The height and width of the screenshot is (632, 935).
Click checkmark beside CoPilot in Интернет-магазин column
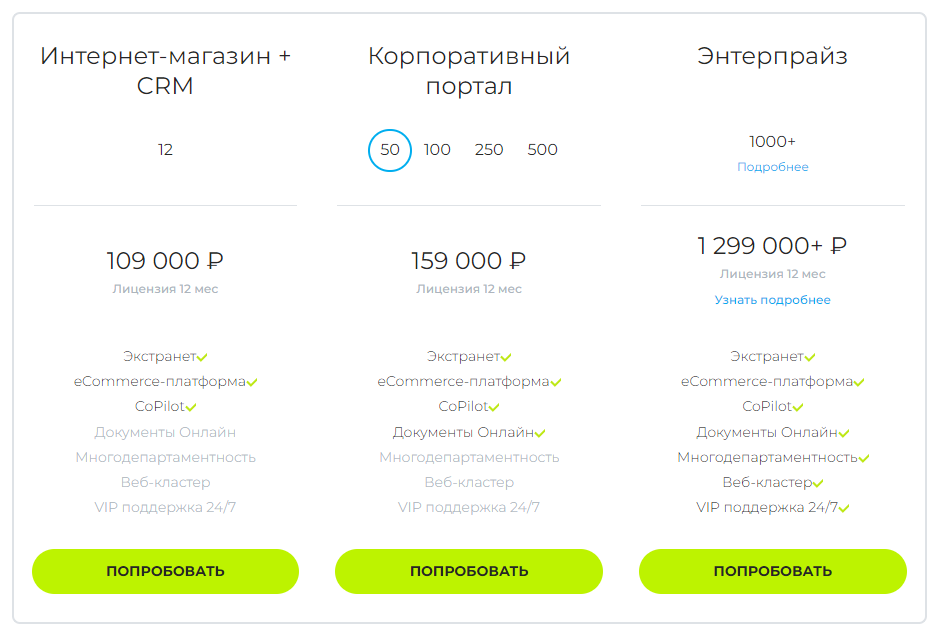pyautogui.click(x=191, y=408)
